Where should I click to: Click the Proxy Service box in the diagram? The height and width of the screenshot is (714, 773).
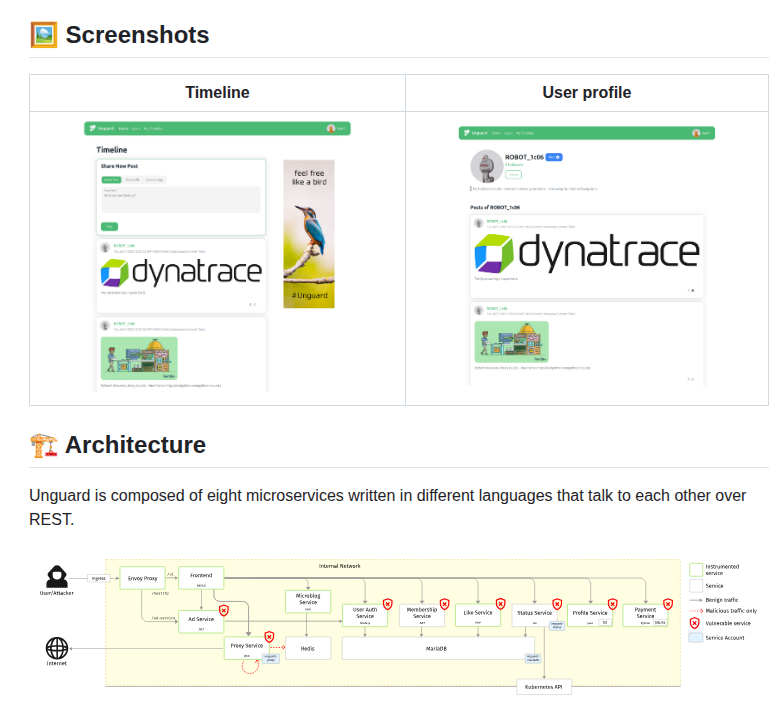coord(246,648)
